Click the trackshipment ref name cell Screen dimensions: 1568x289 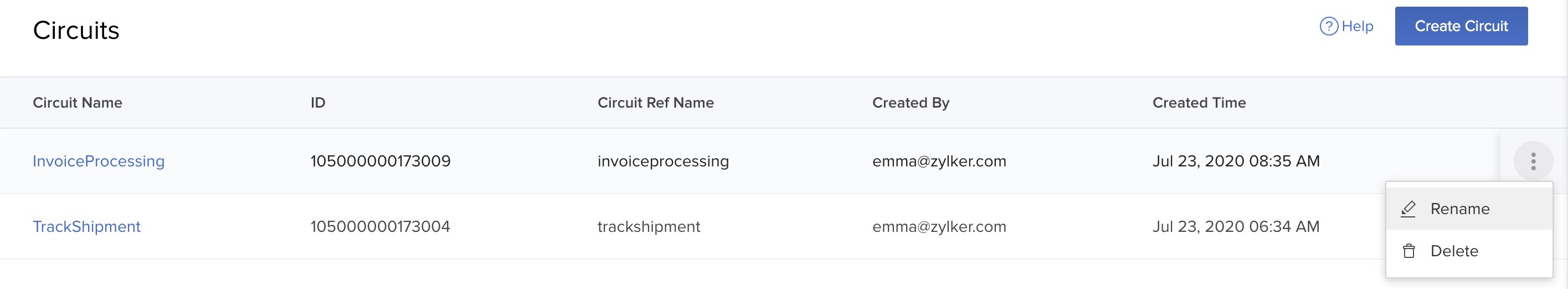click(x=649, y=227)
